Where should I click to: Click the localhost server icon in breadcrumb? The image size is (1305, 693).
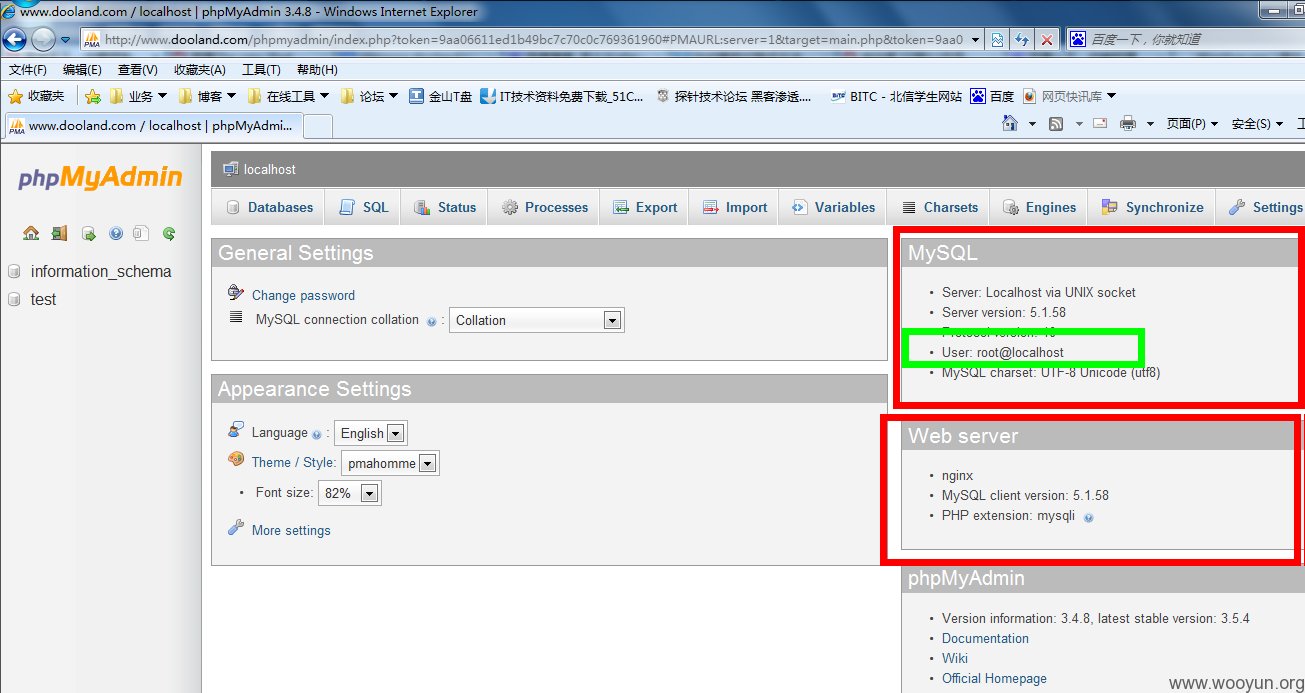tap(231, 169)
